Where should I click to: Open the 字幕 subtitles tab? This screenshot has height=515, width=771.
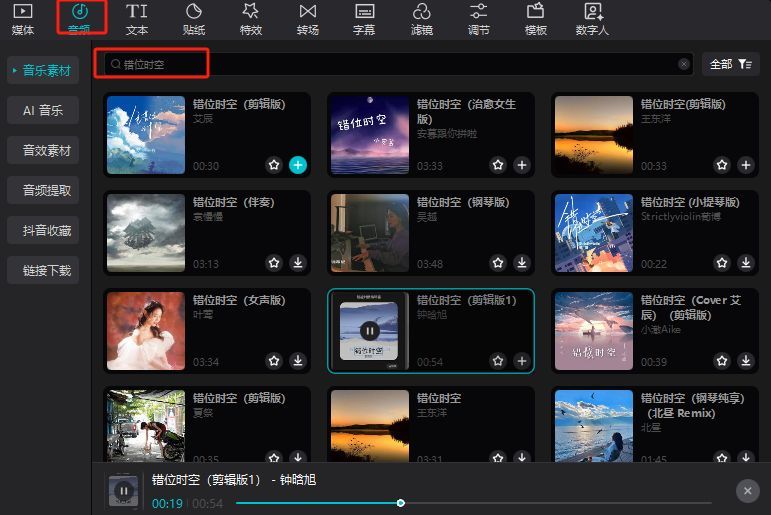coord(364,20)
